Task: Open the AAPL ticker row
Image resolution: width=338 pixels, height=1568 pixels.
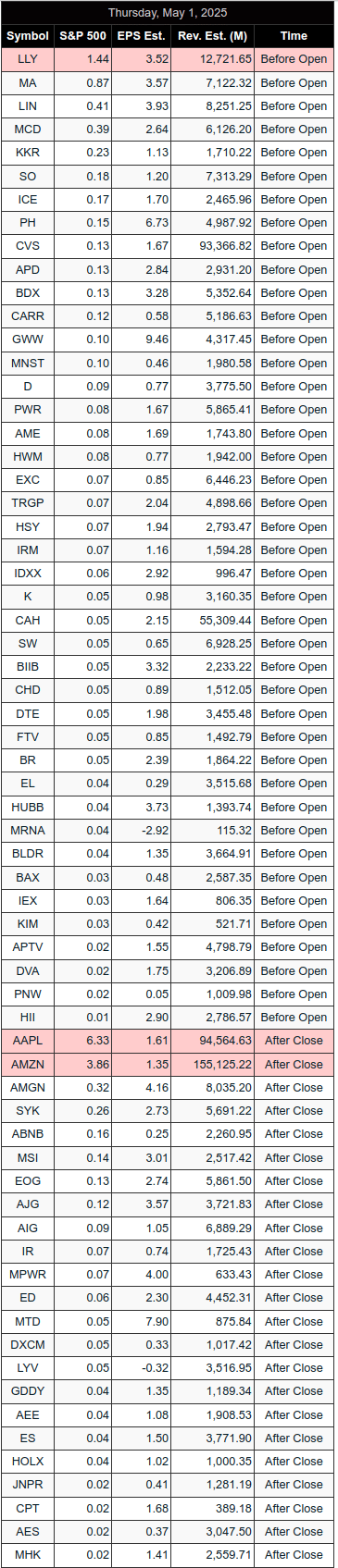Action: (169, 1041)
